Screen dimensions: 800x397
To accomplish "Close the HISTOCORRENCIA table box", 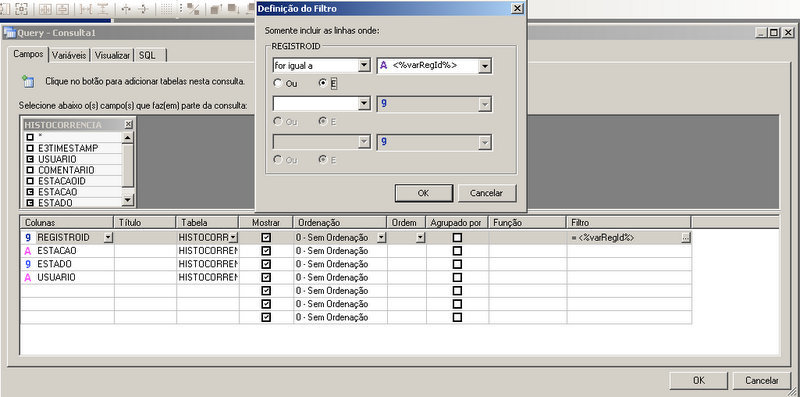I will [128, 124].
